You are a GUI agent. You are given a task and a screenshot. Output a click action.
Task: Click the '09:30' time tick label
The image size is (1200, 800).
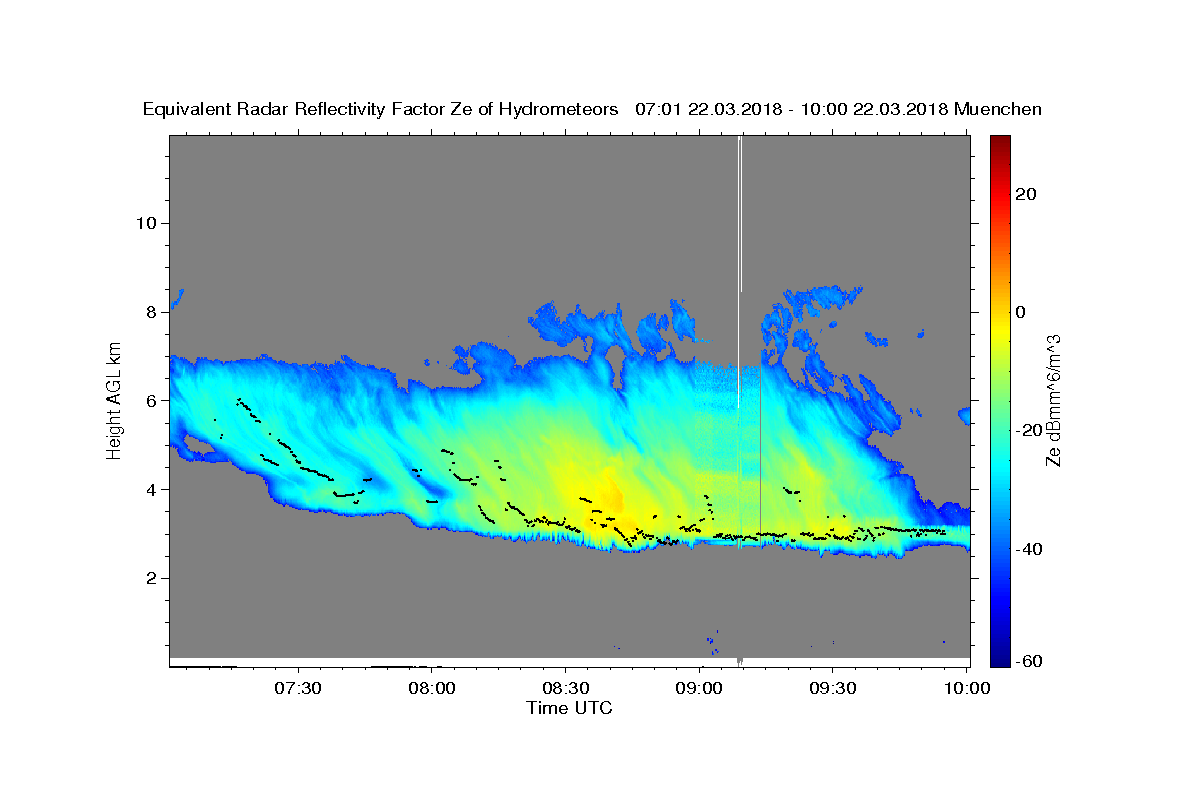(x=833, y=688)
